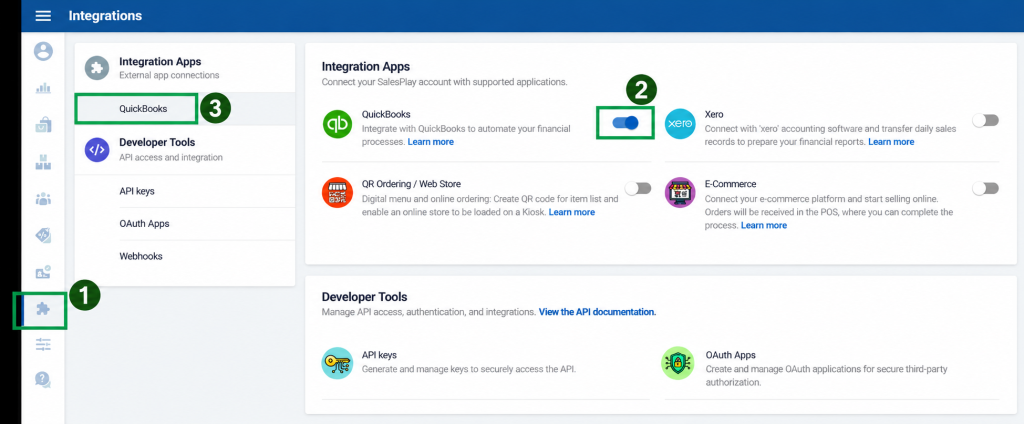Screen dimensions: 1024x424
Task: Select the puzzle piece Integrations icon
Action: pyautogui.click(x=43, y=310)
